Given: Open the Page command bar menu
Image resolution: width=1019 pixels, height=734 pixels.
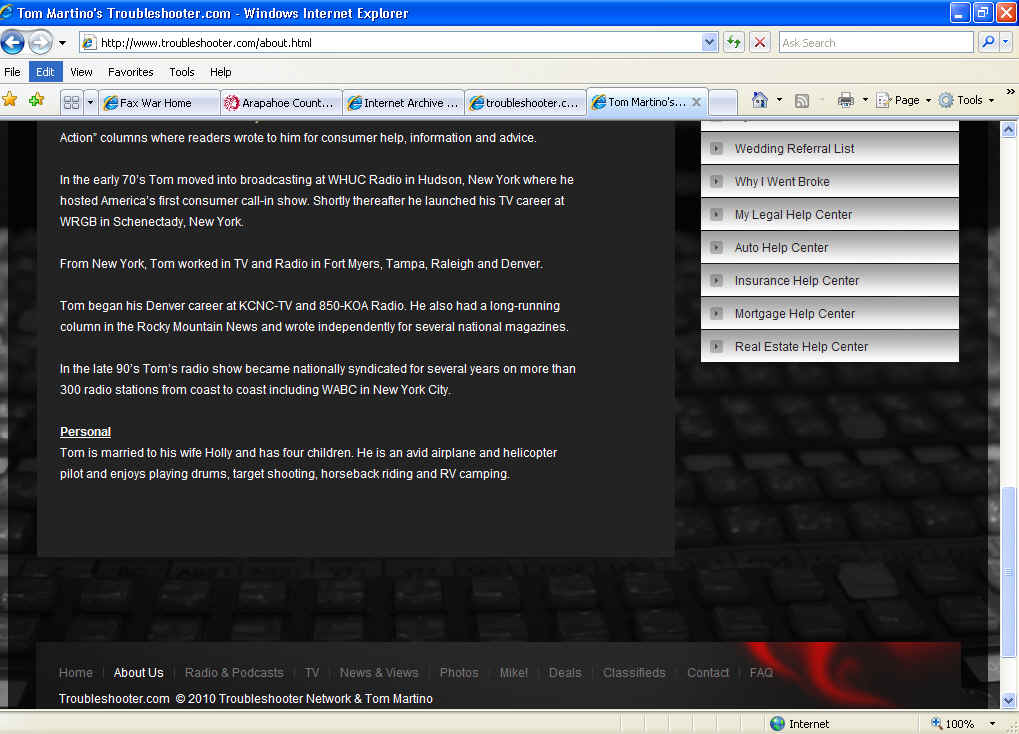Looking at the screenshot, I should (903, 100).
